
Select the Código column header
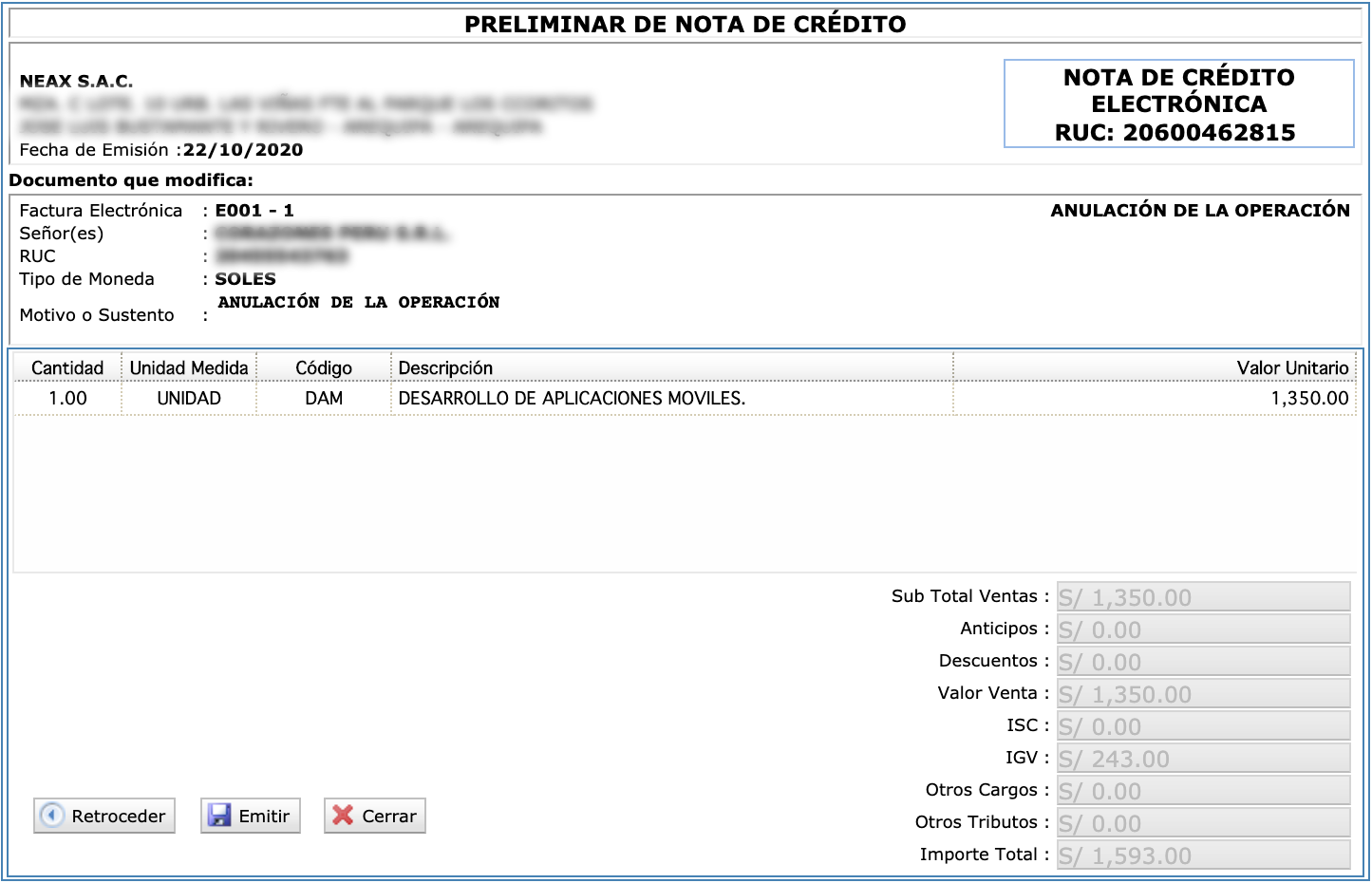click(324, 367)
